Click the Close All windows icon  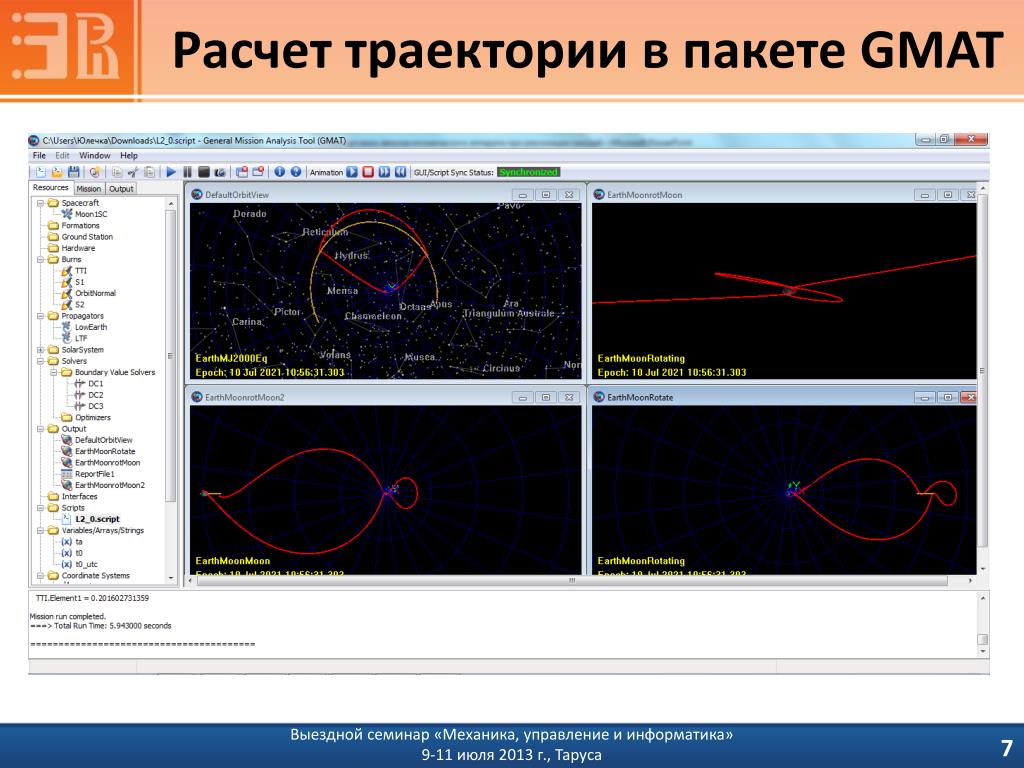242,172
